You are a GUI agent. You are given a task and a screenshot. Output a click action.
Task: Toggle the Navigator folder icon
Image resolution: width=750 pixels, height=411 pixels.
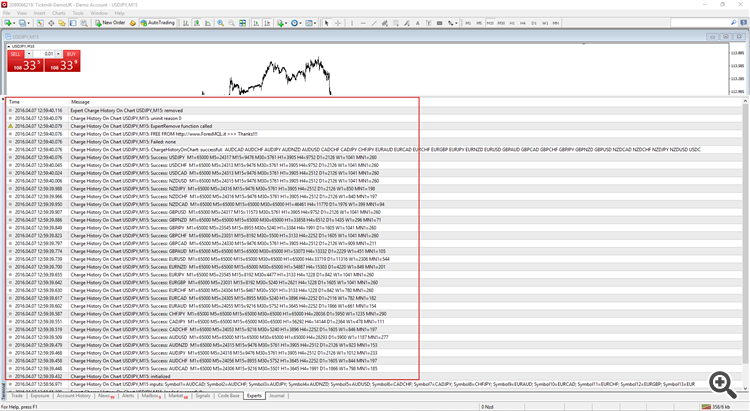62,23
